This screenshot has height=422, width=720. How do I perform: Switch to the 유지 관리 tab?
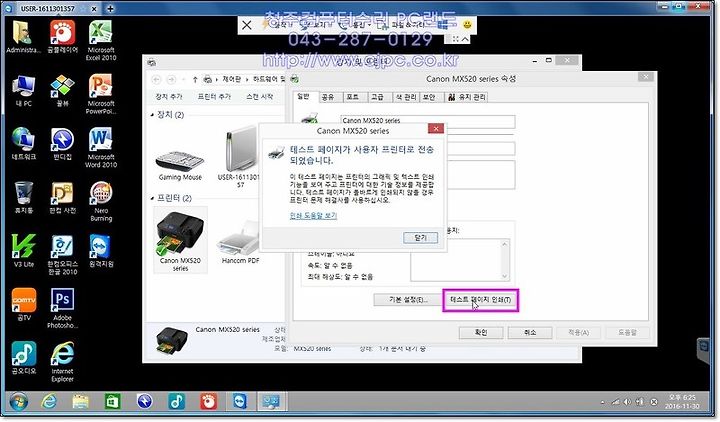[467, 97]
